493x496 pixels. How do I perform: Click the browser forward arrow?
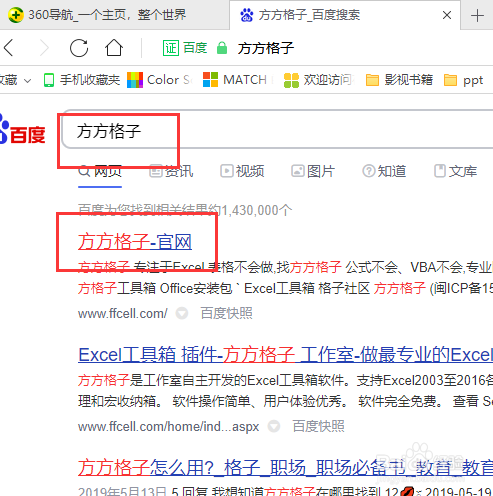click(44, 48)
